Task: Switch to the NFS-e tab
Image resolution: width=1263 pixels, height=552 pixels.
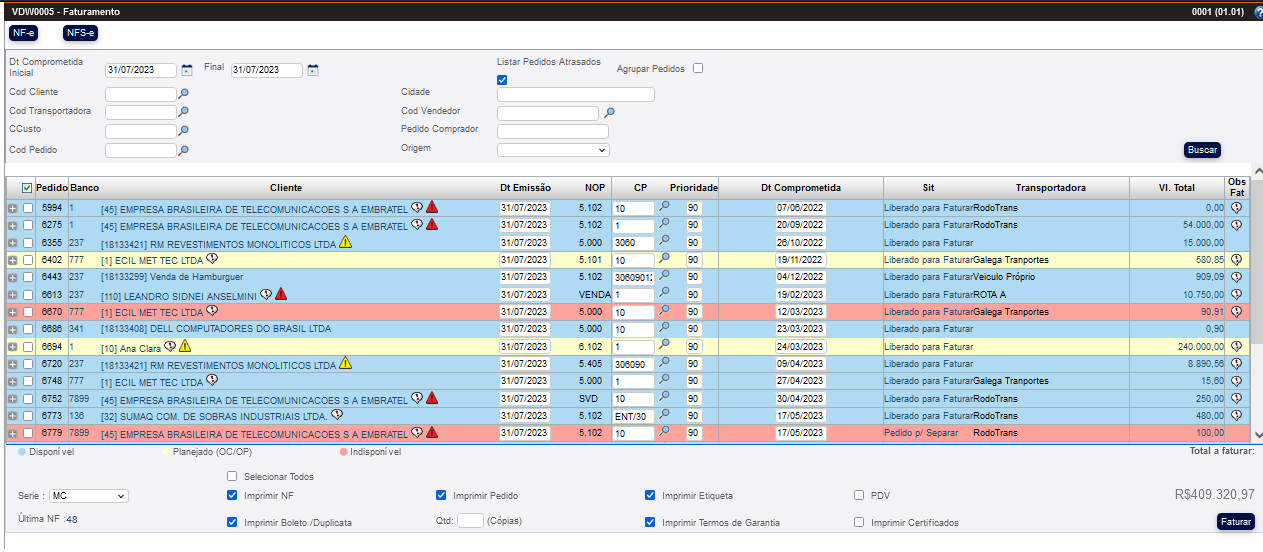Action: click(x=80, y=33)
